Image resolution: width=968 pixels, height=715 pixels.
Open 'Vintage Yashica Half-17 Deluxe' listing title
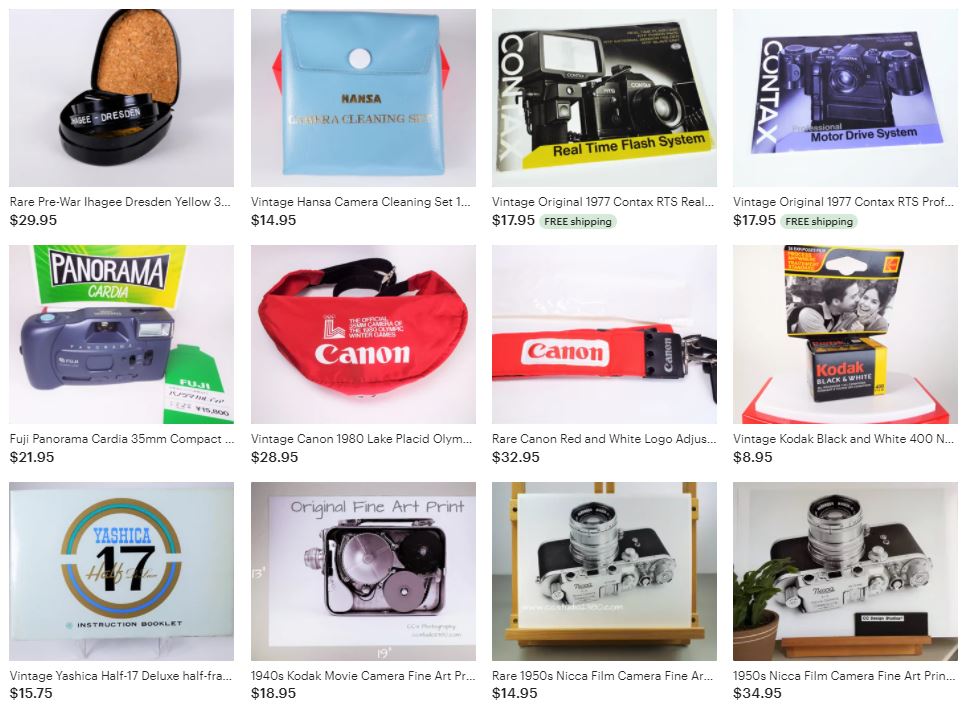[120, 676]
